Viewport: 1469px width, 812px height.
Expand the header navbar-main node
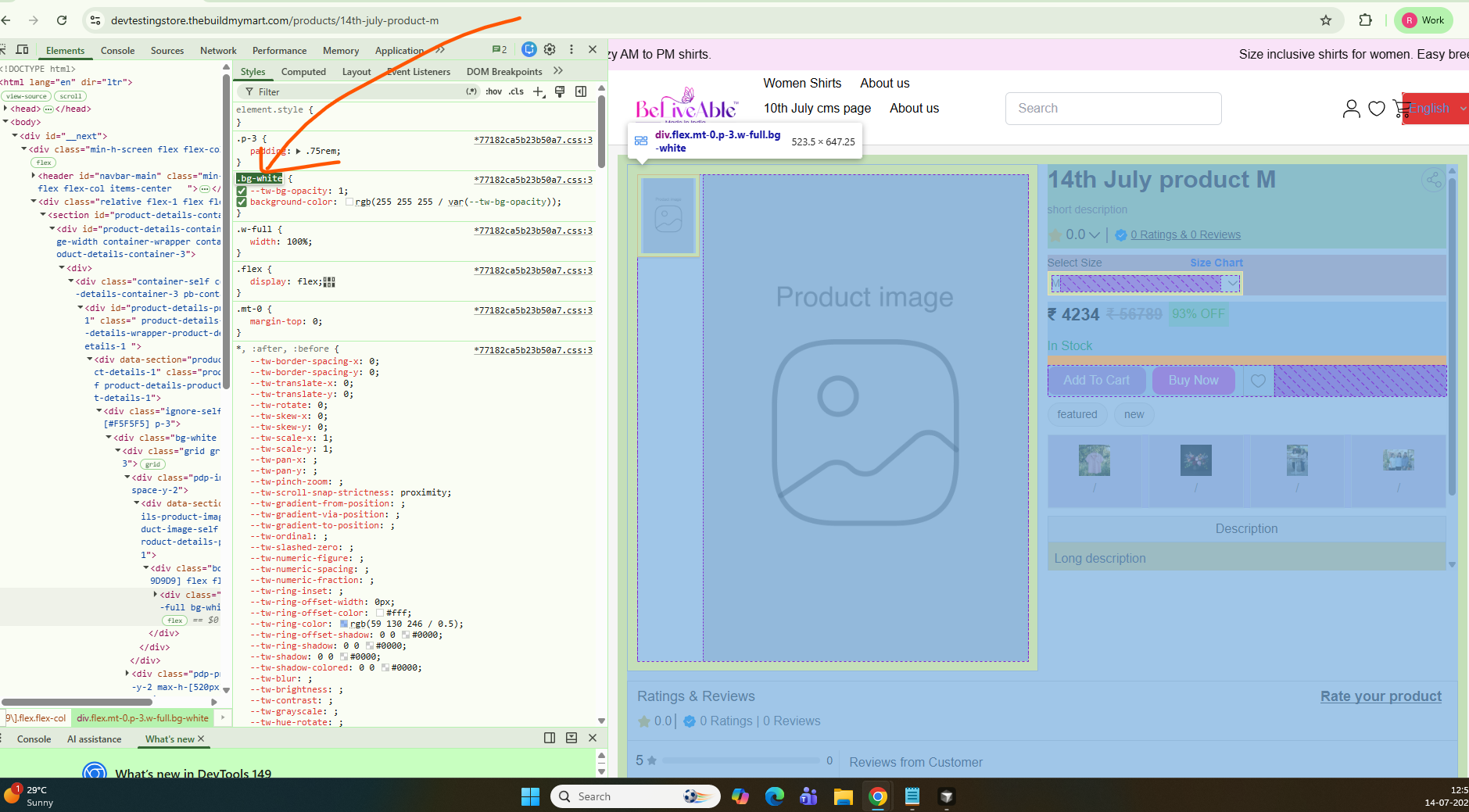tap(34, 176)
